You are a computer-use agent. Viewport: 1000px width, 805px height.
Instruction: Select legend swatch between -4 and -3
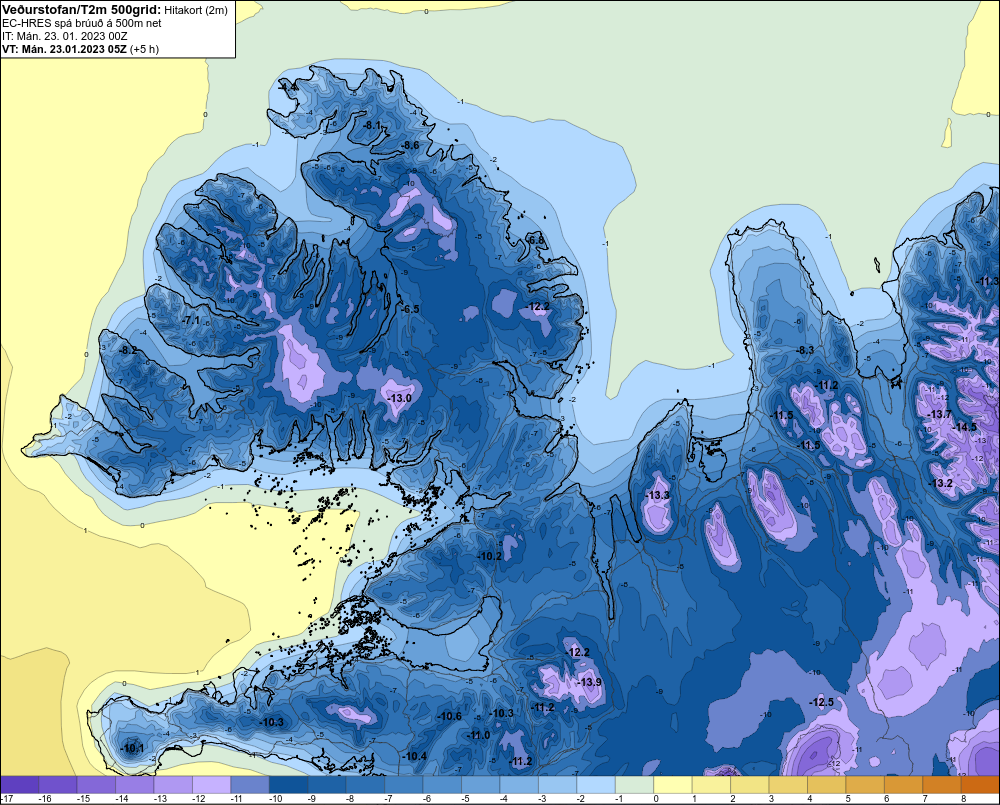click(519, 785)
